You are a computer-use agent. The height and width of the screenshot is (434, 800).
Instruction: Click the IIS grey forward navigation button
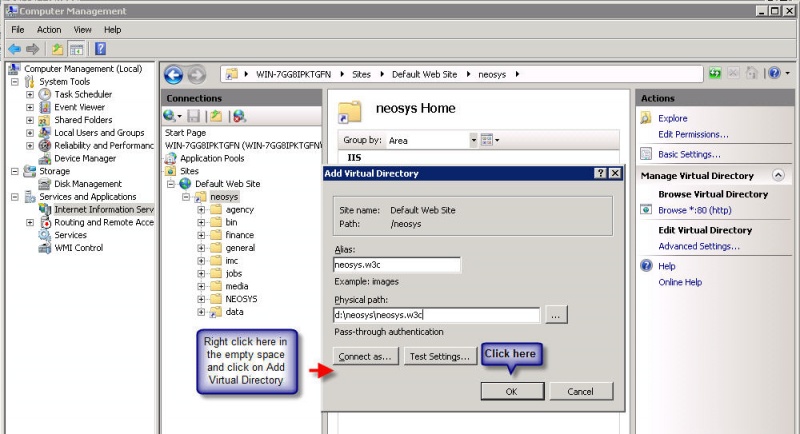(x=196, y=75)
